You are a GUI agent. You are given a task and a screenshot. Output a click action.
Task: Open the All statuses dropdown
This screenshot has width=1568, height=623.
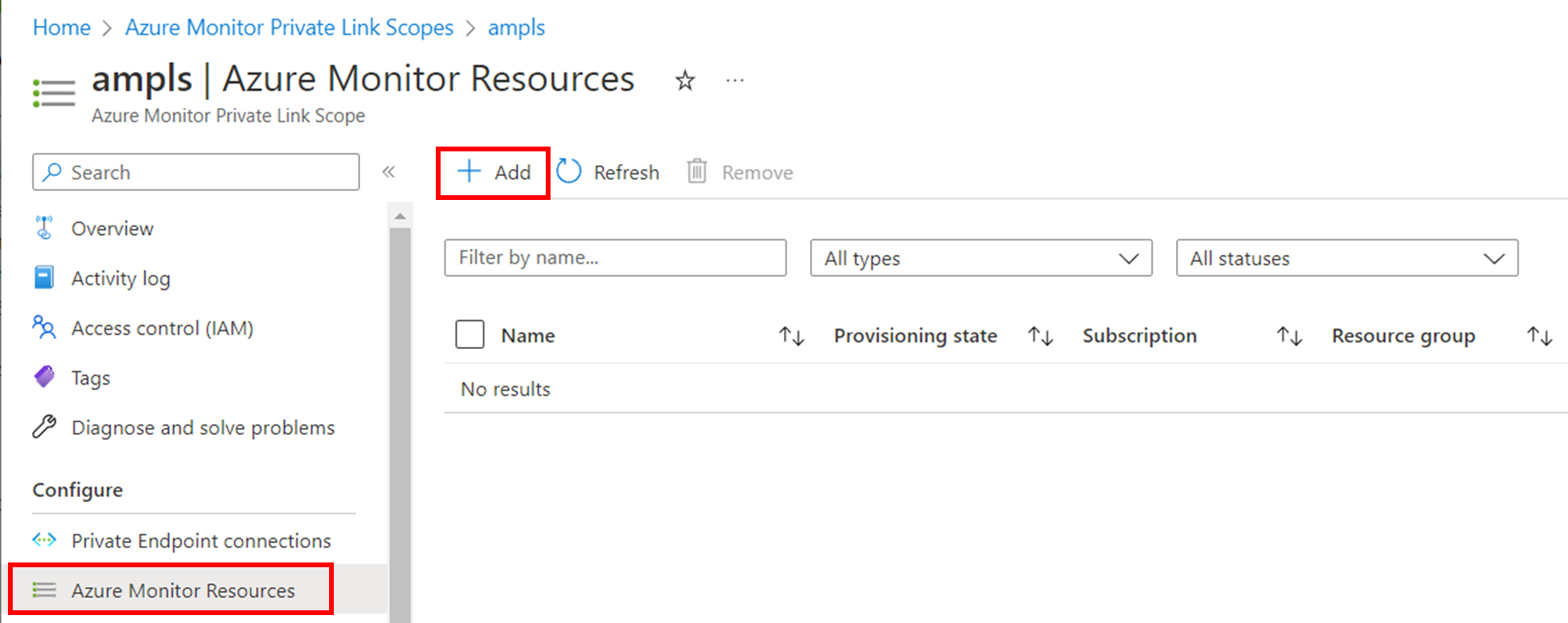1347,258
